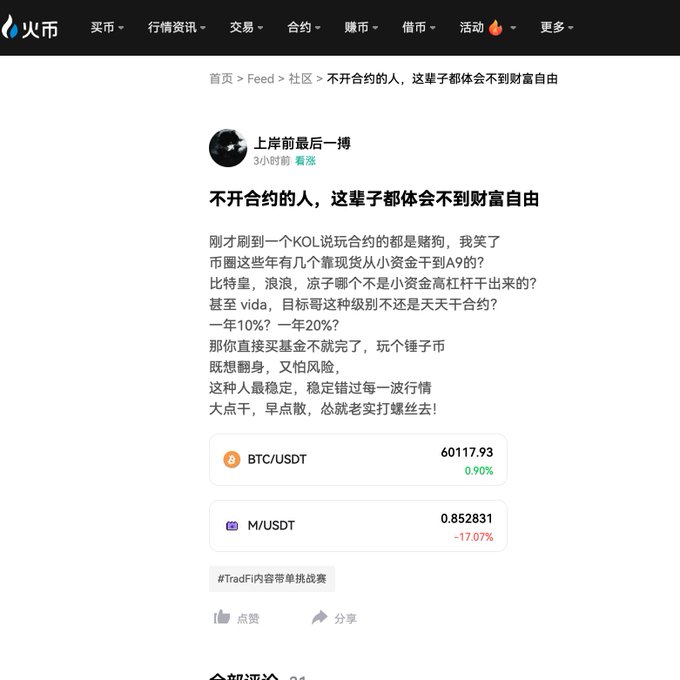Expand the arrow next to 合约
The height and width of the screenshot is (680, 680).
pyautogui.click(x=317, y=28)
